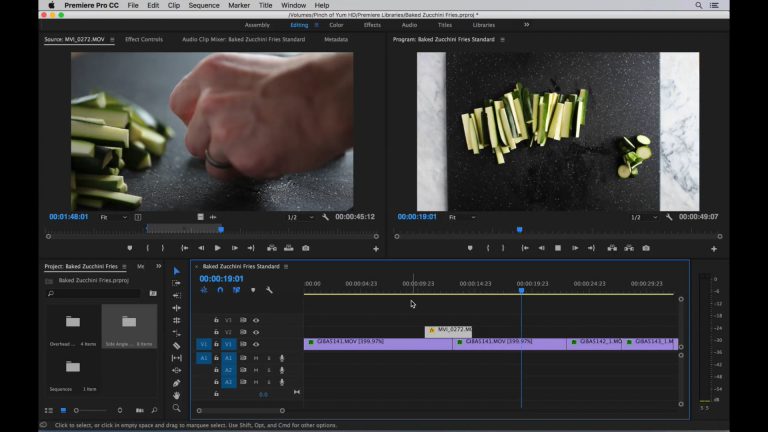Screen dimensions: 768x432
Task: Open Source monitor settings wrench
Action: [325, 217]
